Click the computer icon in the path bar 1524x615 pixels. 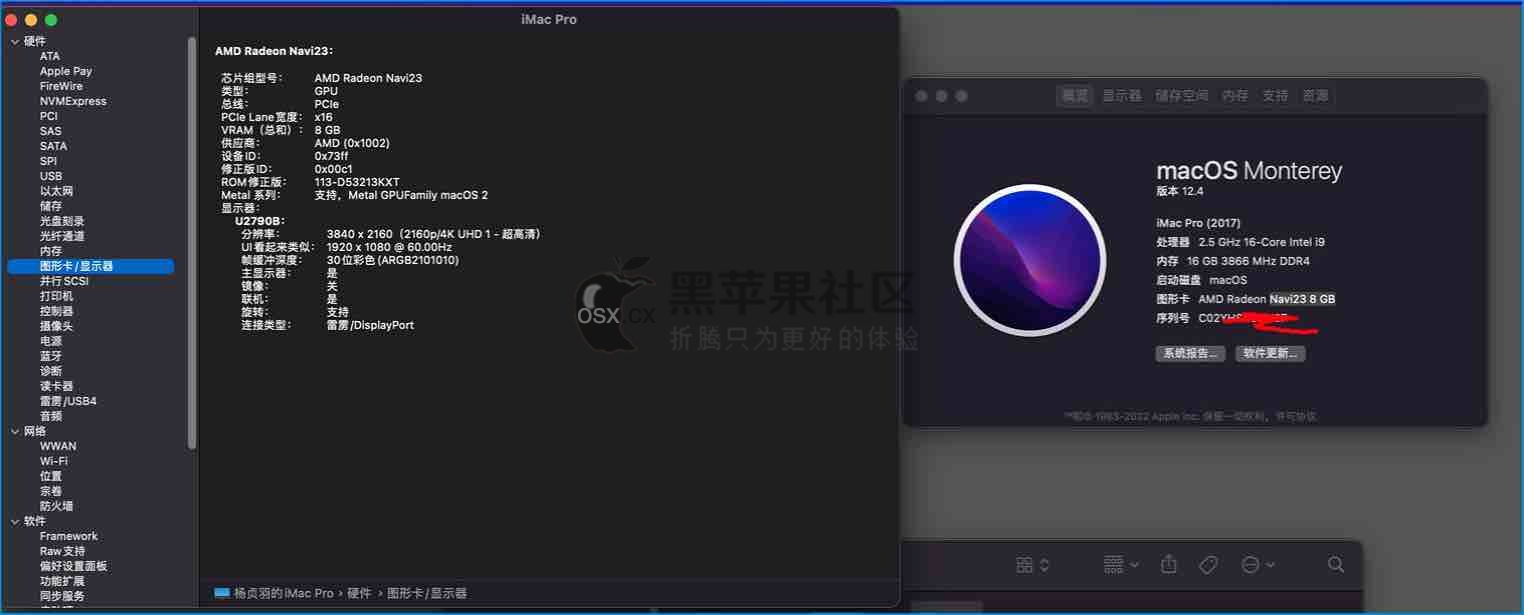pos(222,593)
